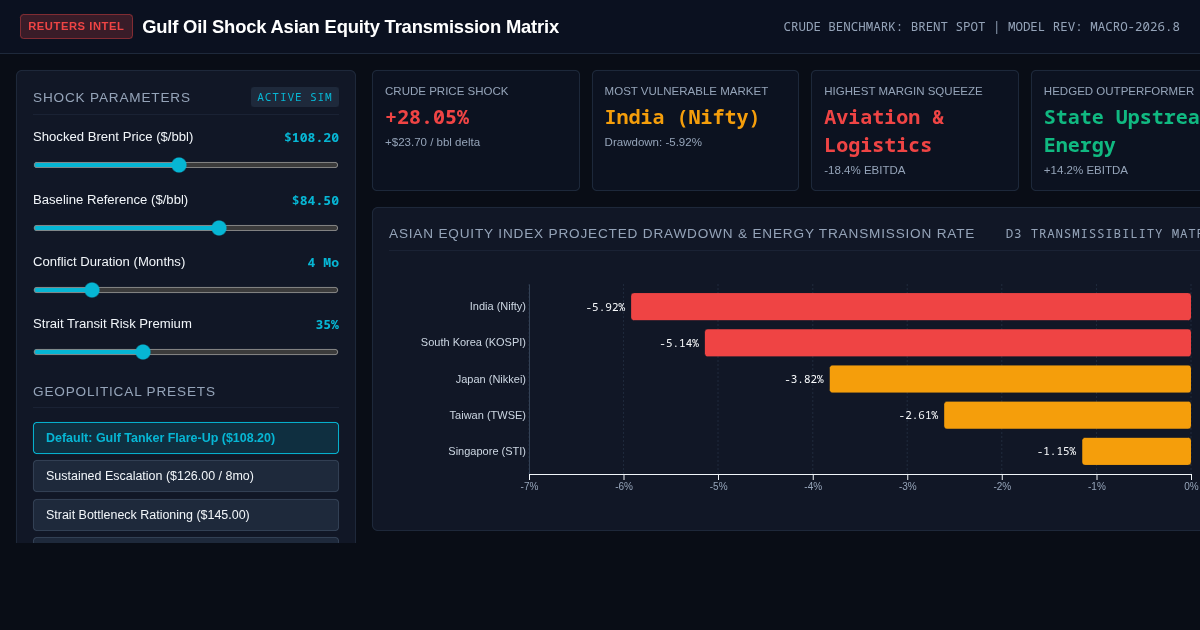Click the chart title about projected drawdown
The width and height of the screenshot is (1200, 630).
pos(682,233)
